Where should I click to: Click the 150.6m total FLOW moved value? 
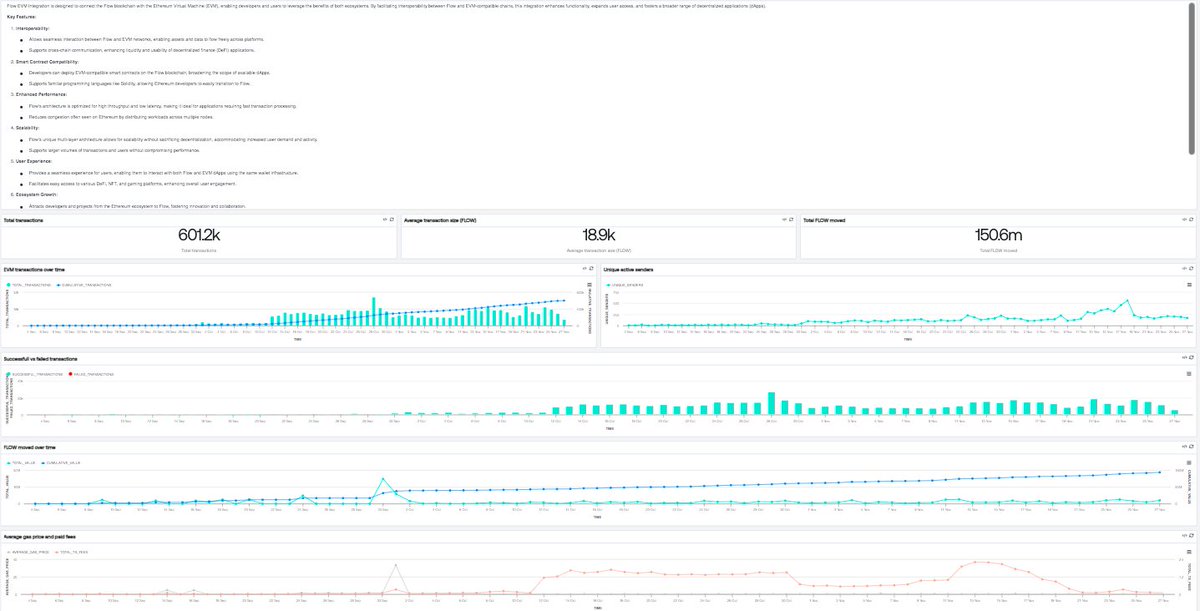[998, 234]
